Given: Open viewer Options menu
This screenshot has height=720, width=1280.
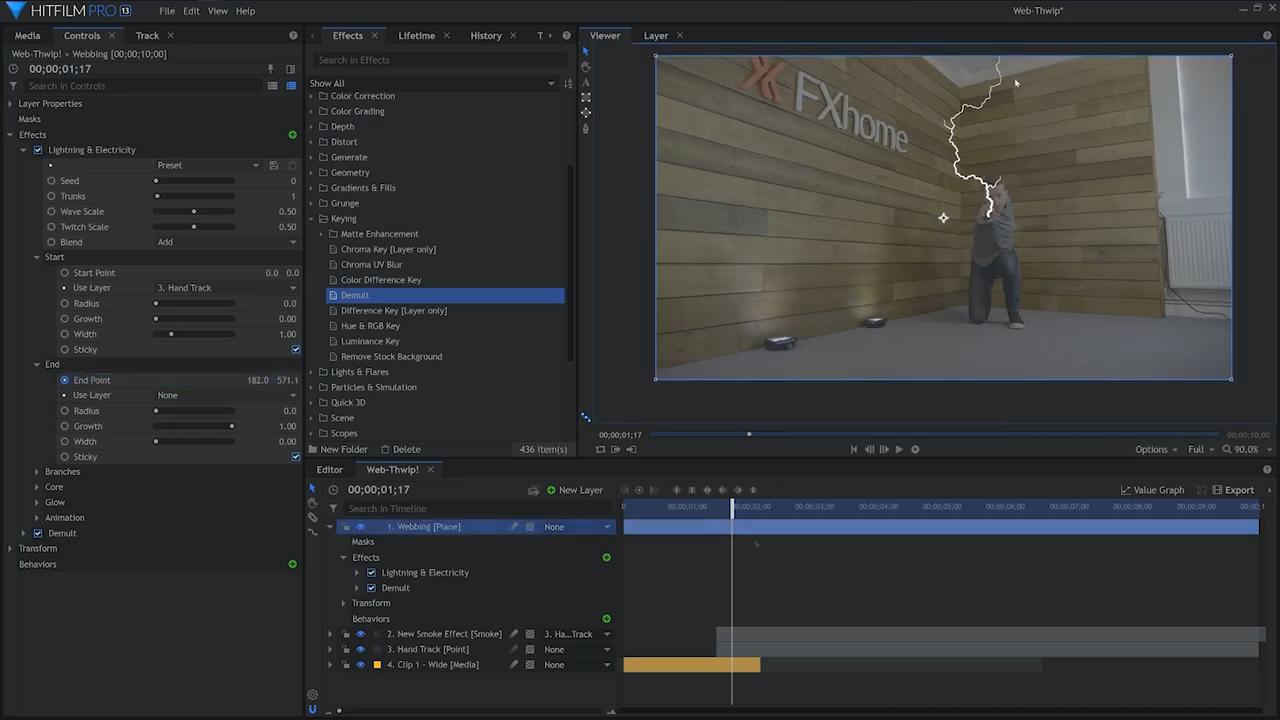Looking at the screenshot, I should click(x=1156, y=449).
